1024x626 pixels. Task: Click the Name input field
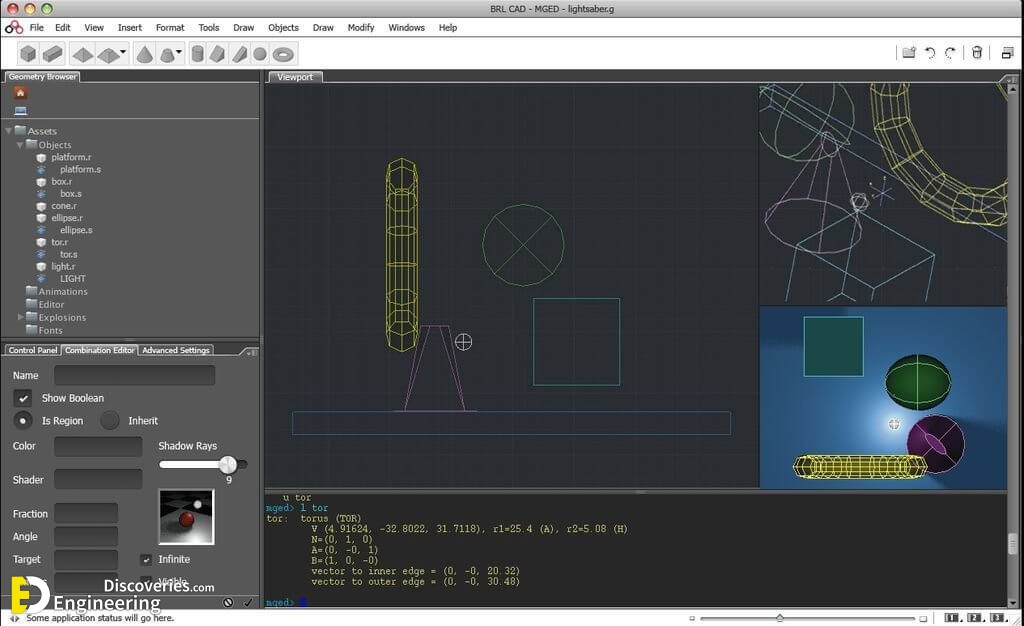pos(135,375)
